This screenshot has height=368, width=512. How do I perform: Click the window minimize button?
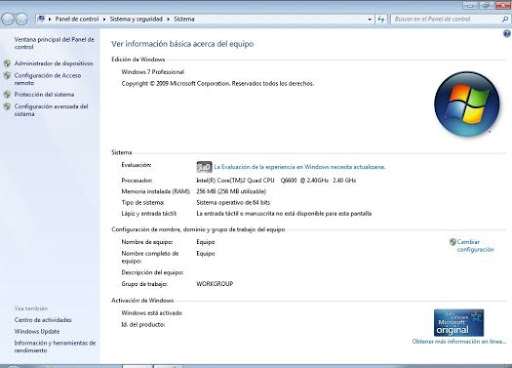point(470,5)
